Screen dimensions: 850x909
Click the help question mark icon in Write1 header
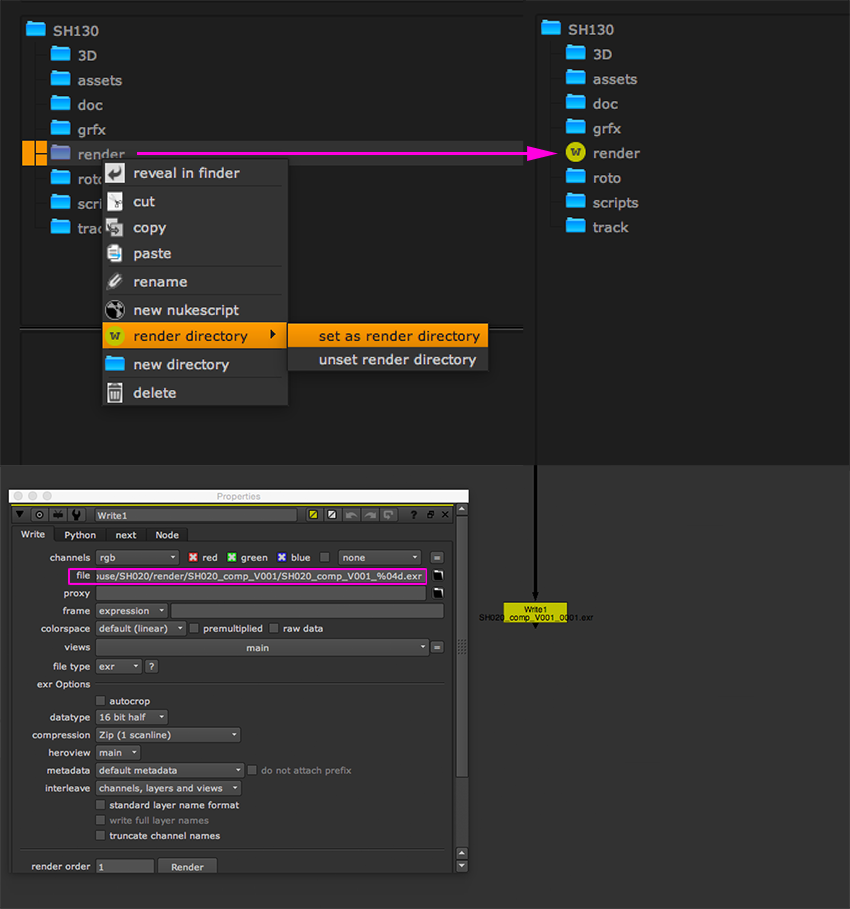point(413,515)
